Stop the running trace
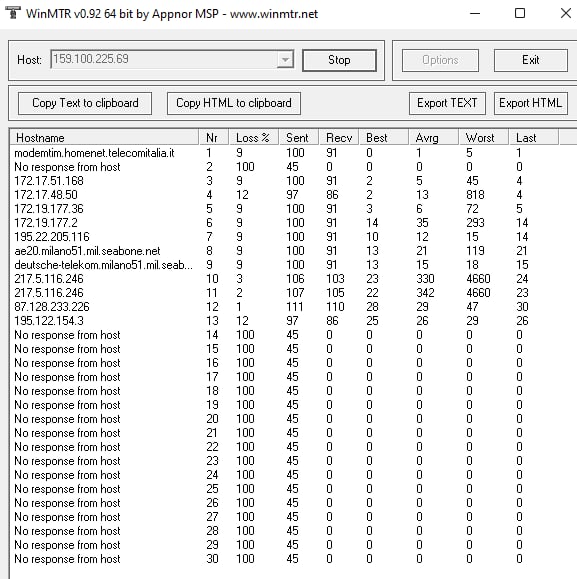This screenshot has height=579, width=577. click(339, 60)
